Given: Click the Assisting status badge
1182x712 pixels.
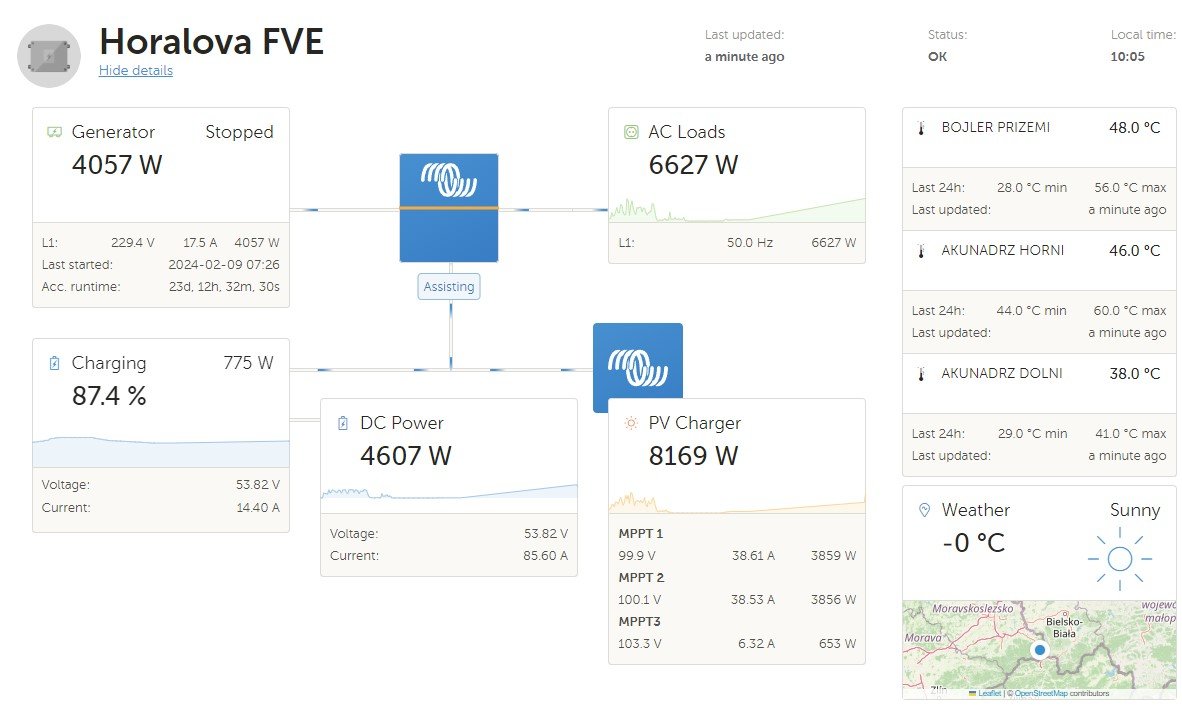Looking at the screenshot, I should pos(449,287).
